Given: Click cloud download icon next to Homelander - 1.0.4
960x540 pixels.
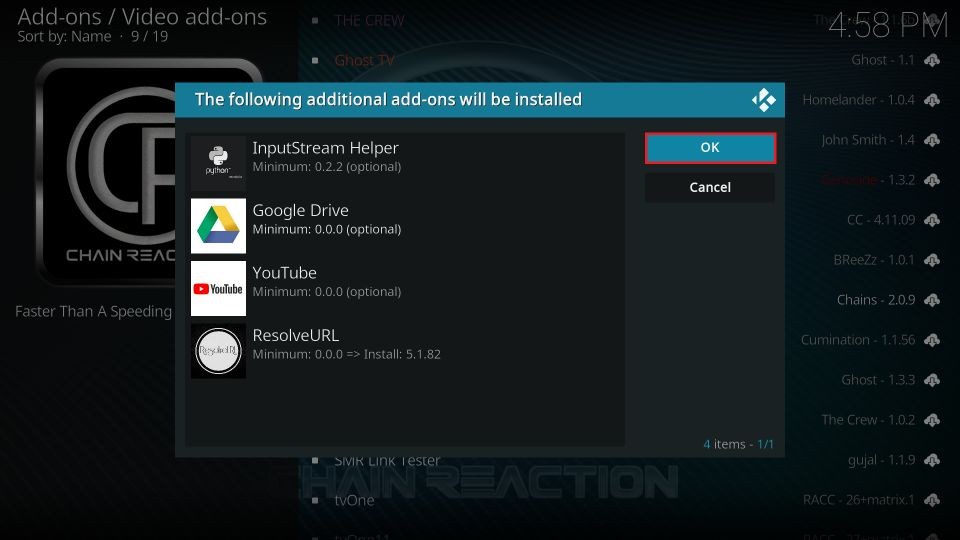Looking at the screenshot, I should (932, 100).
